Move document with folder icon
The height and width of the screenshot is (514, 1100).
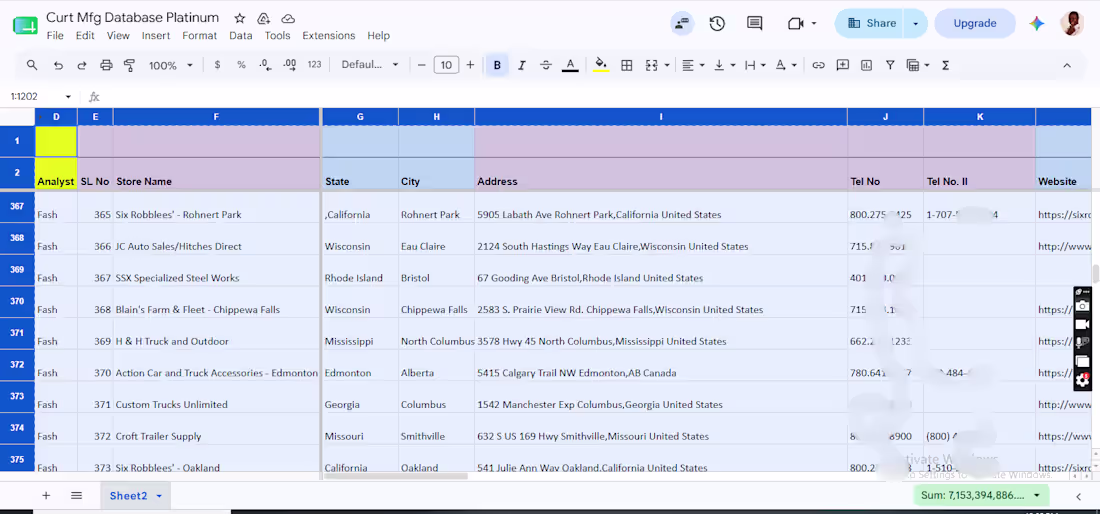click(264, 18)
